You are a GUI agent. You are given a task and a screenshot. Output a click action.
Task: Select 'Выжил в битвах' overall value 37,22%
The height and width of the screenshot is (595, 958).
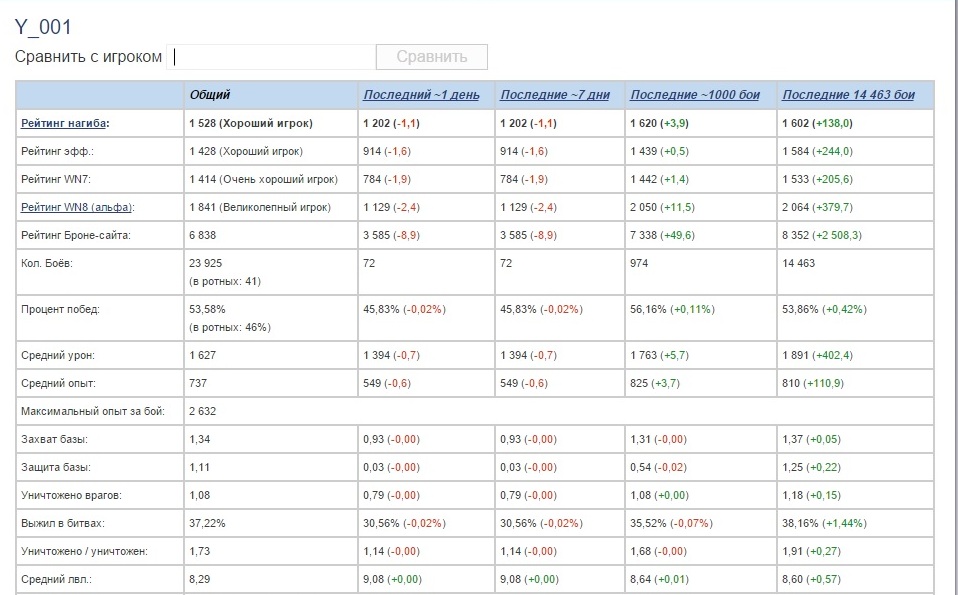(207, 523)
